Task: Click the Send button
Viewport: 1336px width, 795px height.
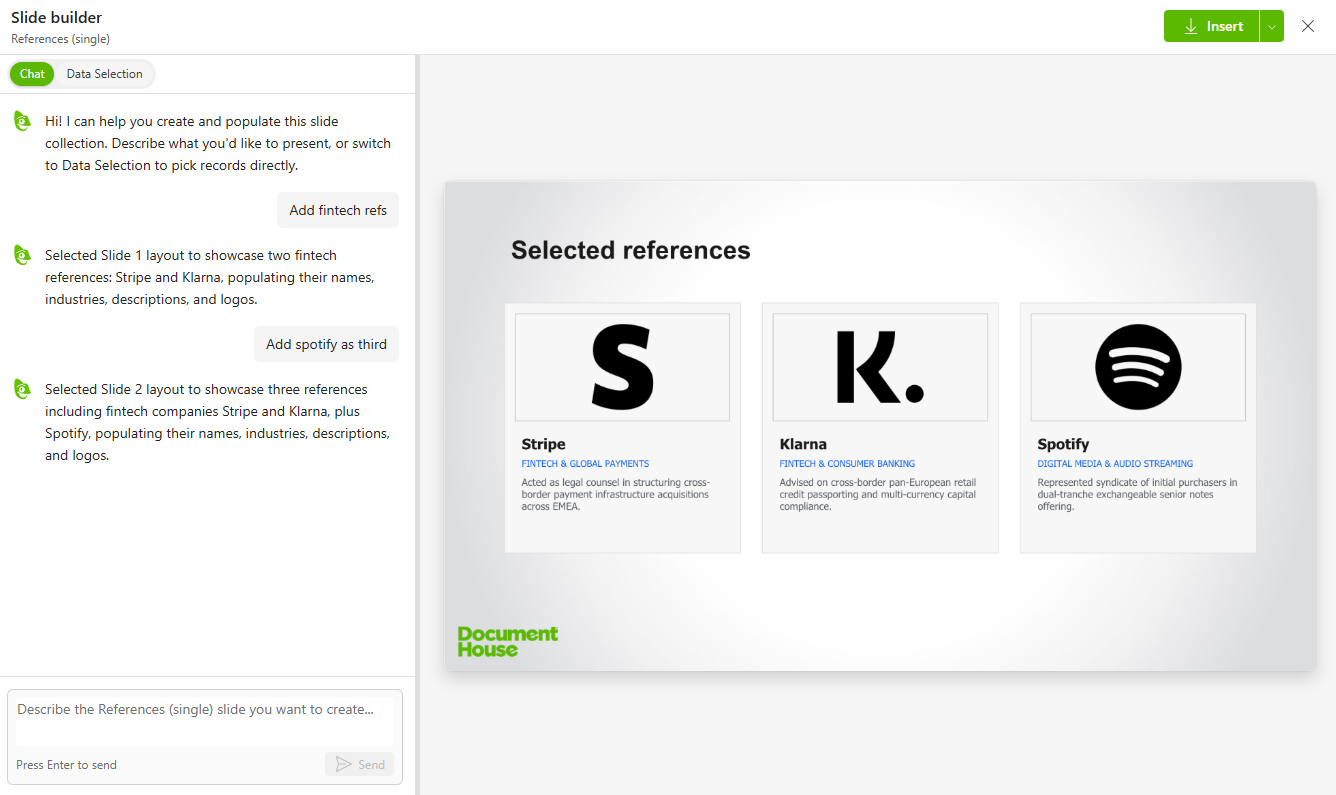Action: tap(359, 764)
